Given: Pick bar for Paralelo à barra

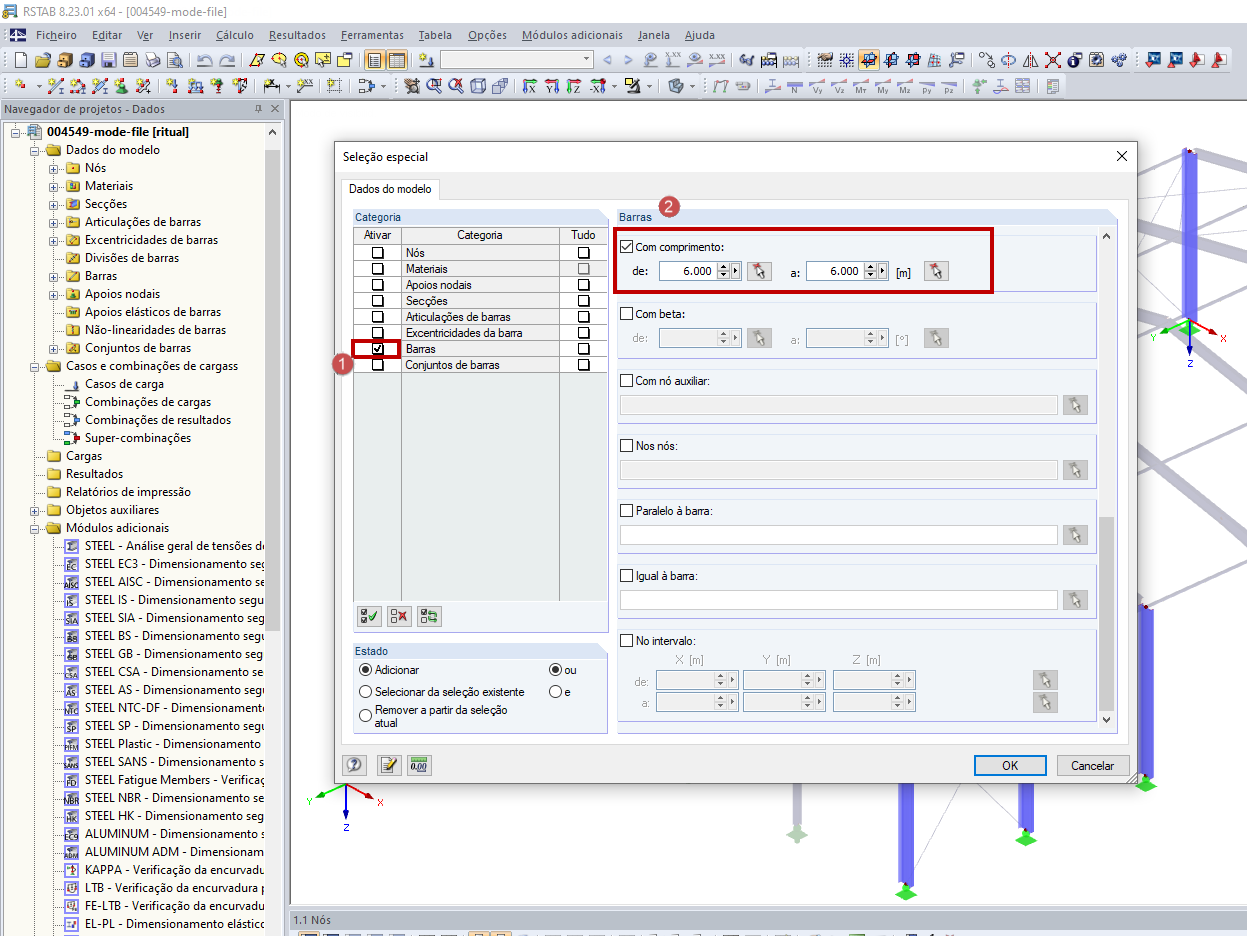Looking at the screenshot, I should pos(1075,535).
